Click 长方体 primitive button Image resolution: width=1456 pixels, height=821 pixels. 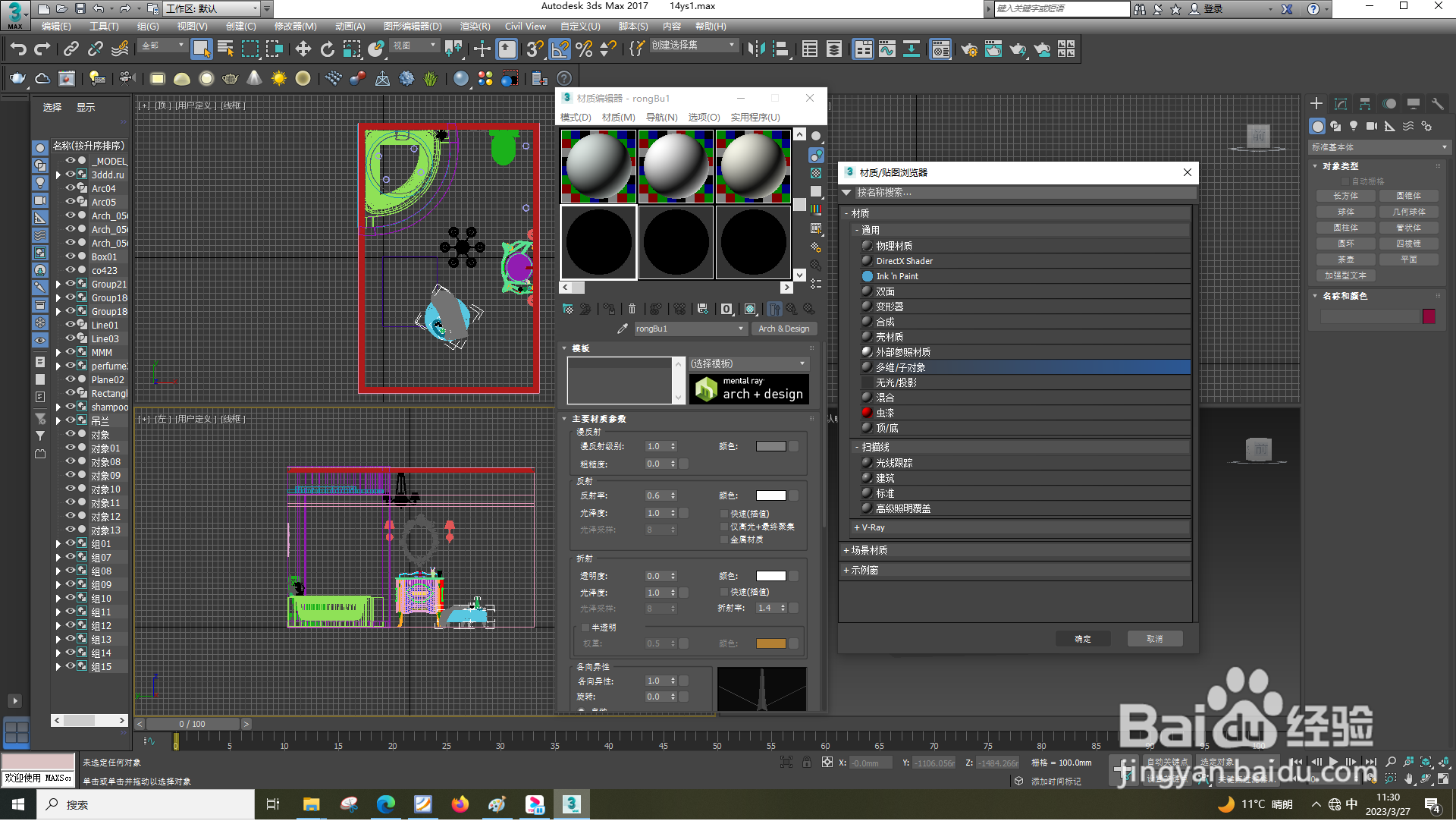1346,196
